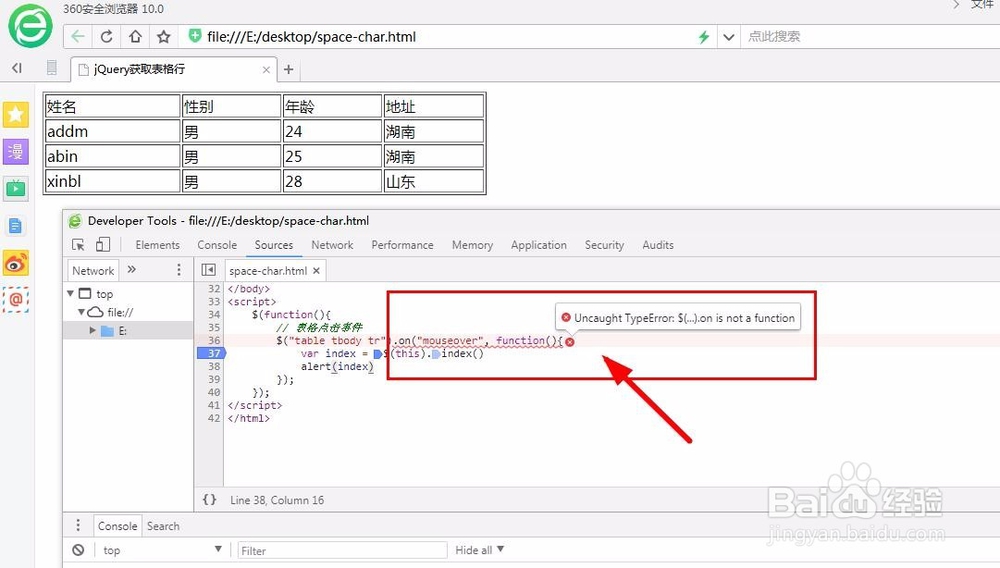Bookmark the page using the star icon
The image size is (1000, 568).
[164, 36]
